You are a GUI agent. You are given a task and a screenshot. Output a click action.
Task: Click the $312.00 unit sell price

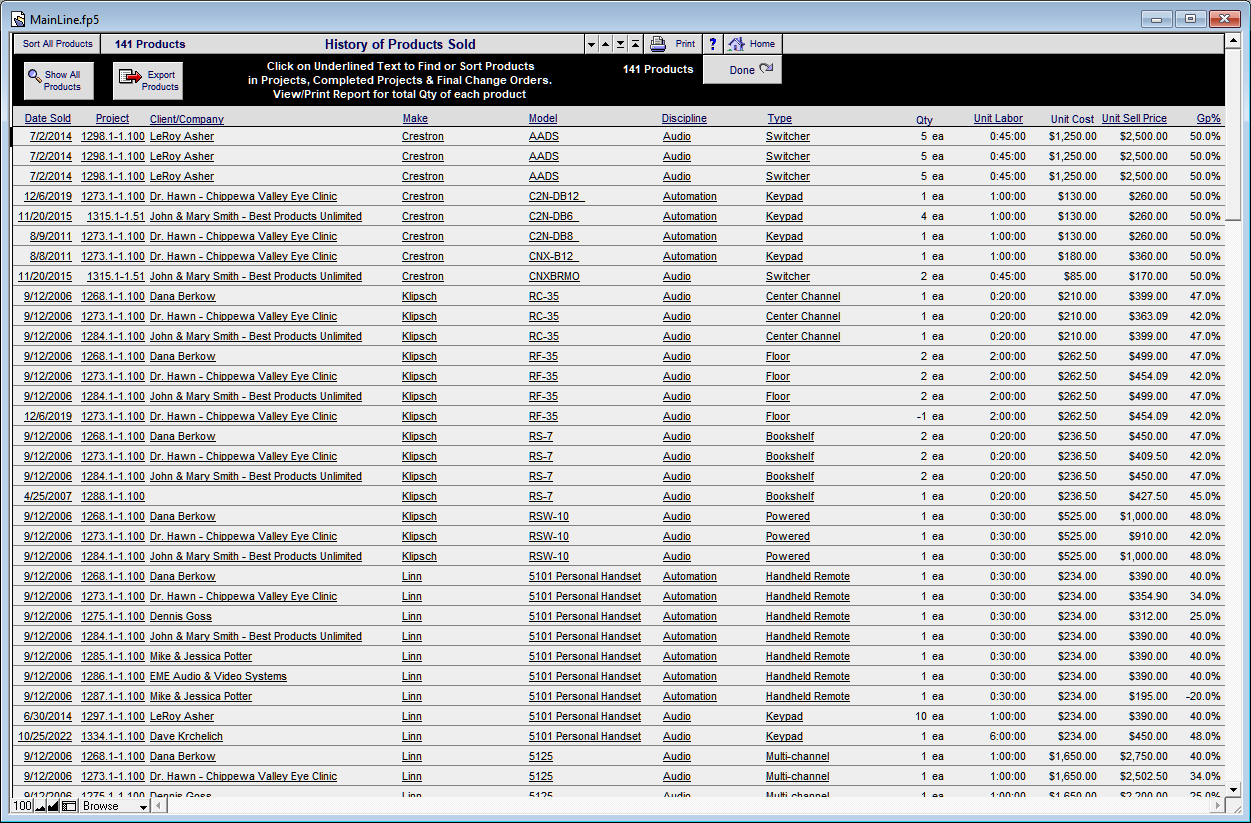[1146, 616]
